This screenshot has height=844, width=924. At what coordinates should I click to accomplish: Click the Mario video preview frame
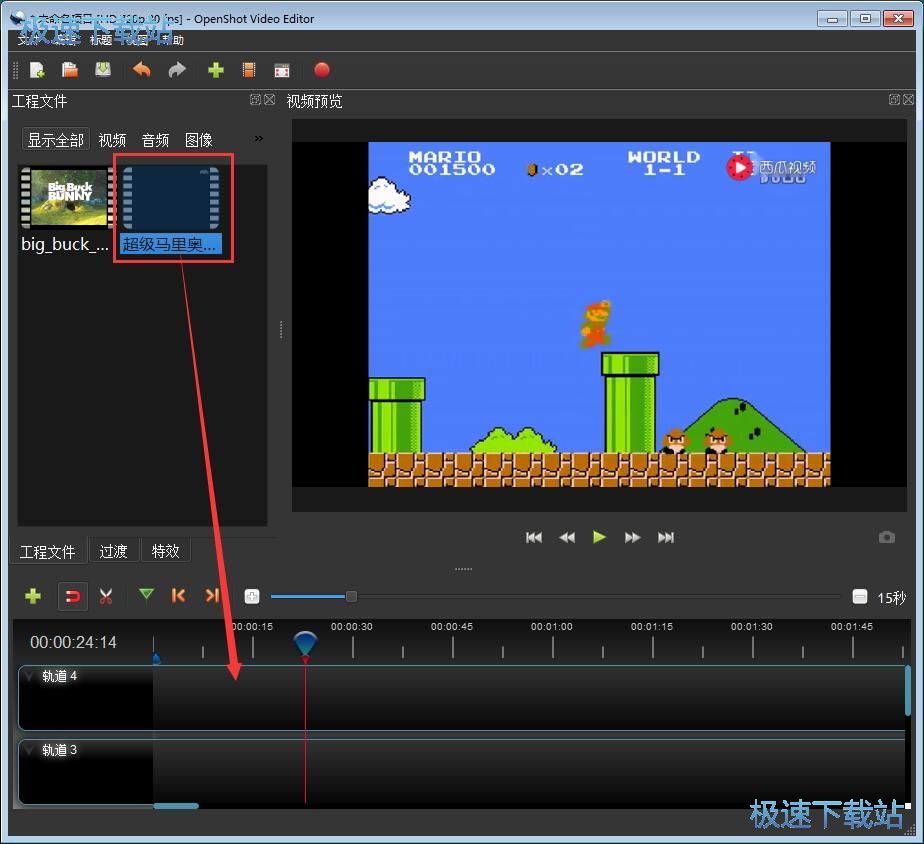click(x=599, y=314)
